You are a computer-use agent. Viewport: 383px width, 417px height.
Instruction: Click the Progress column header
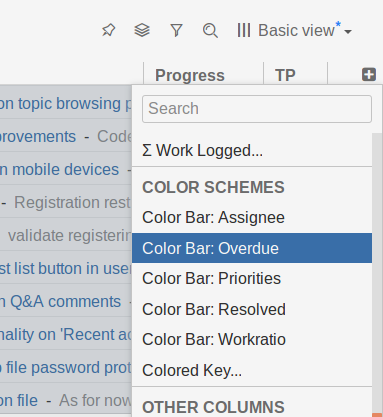click(x=190, y=75)
